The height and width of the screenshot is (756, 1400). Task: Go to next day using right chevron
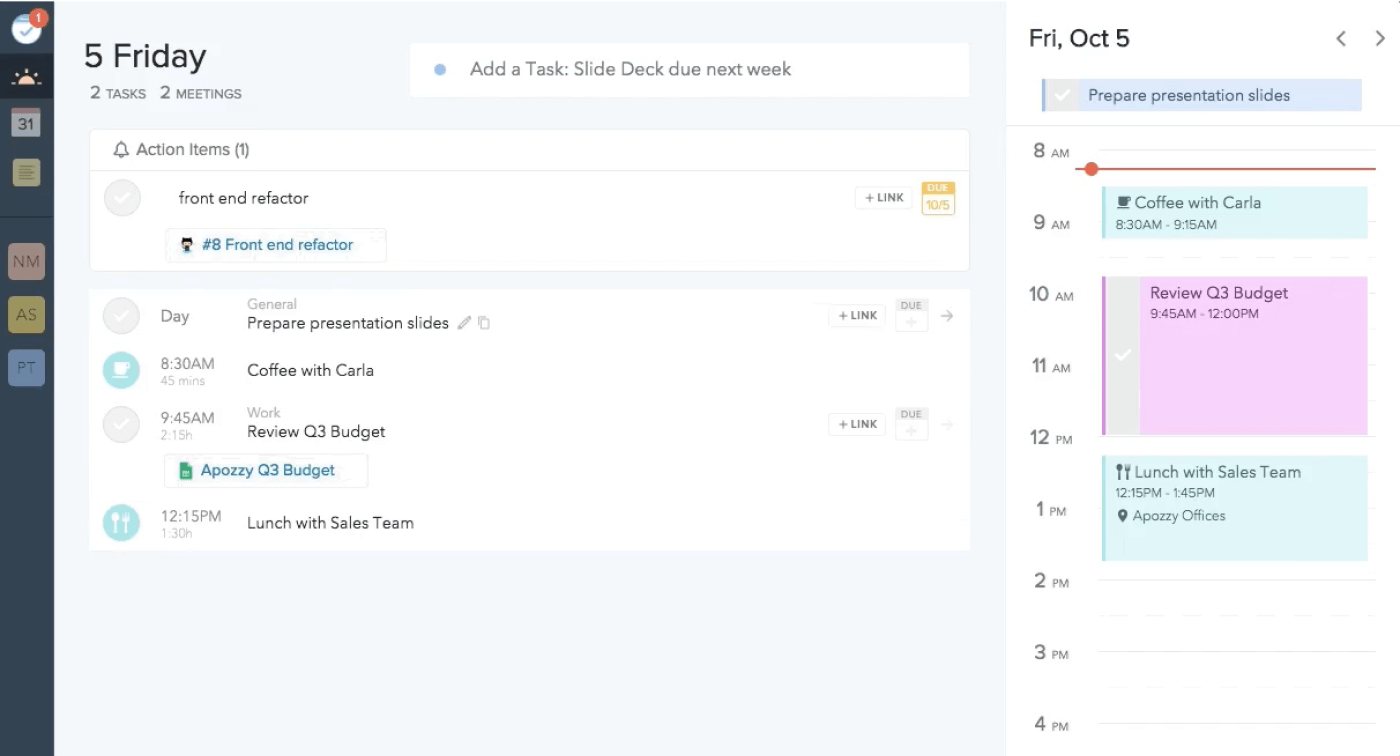point(1380,39)
